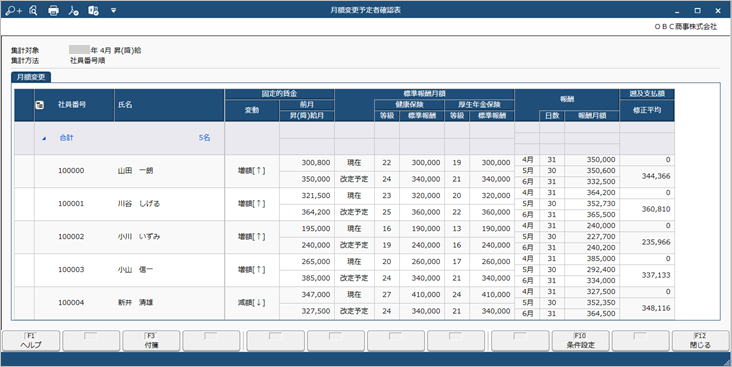Click the 健康保険 column group header
This screenshot has height=367, width=732.
coord(409,105)
